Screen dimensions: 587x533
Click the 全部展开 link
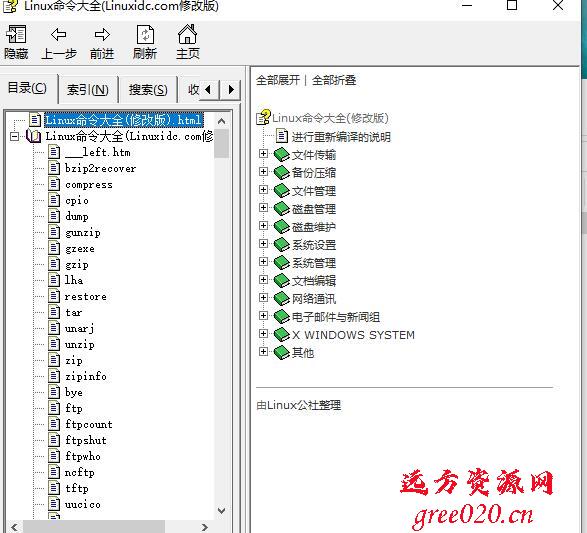(x=278, y=80)
